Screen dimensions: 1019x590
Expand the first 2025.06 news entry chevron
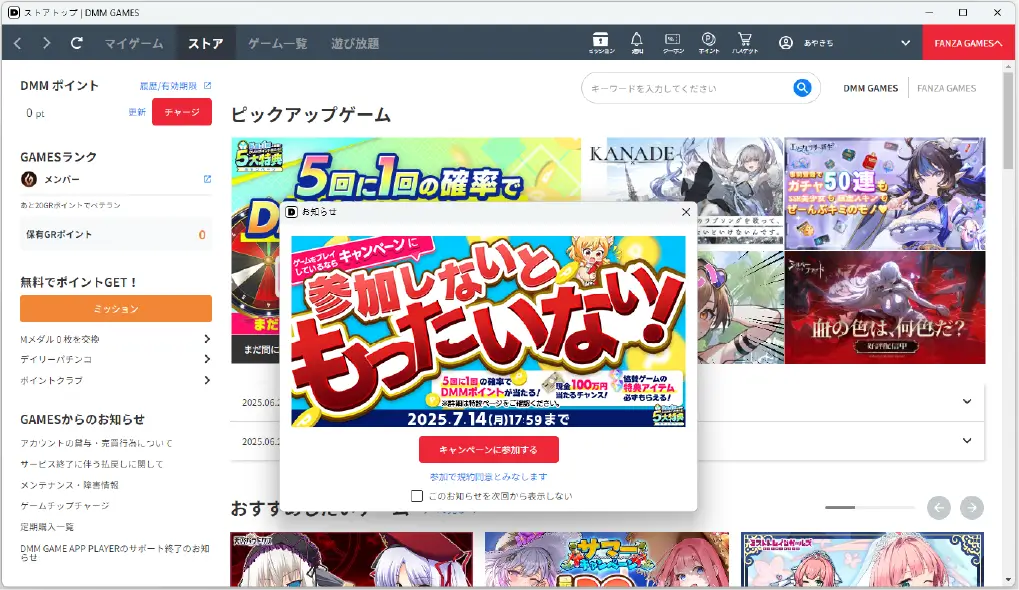pyautogui.click(x=966, y=401)
